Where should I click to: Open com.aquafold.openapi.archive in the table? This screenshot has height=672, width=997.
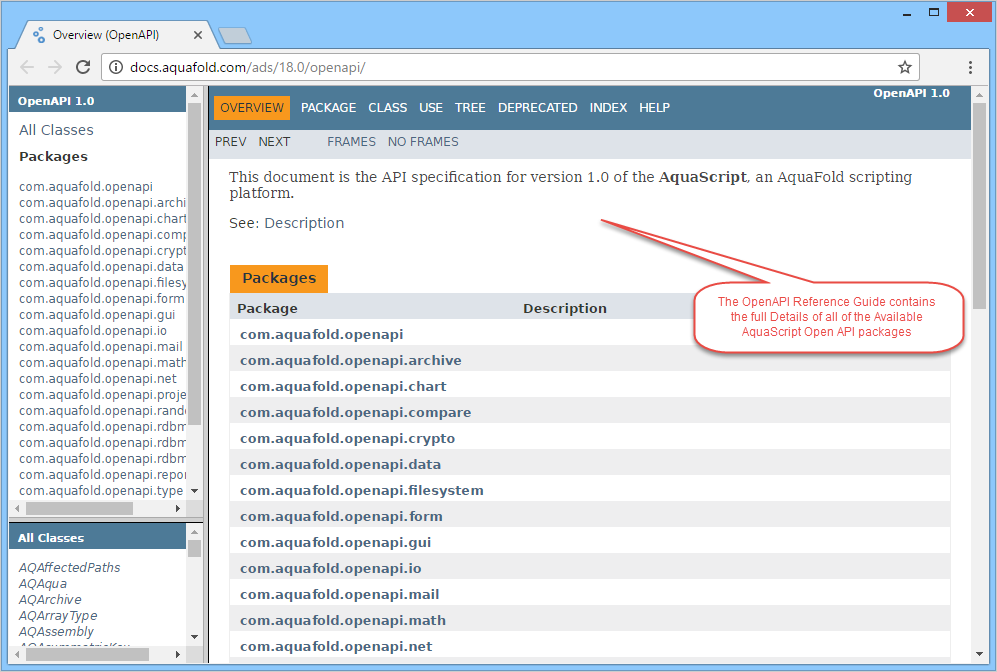[351, 360]
